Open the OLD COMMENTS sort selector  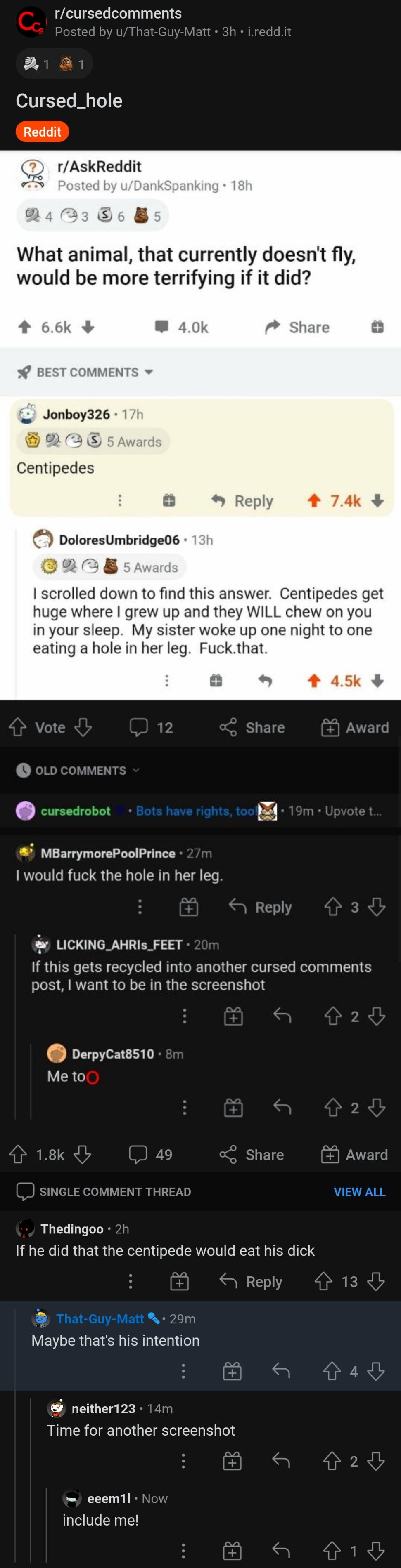point(79,770)
